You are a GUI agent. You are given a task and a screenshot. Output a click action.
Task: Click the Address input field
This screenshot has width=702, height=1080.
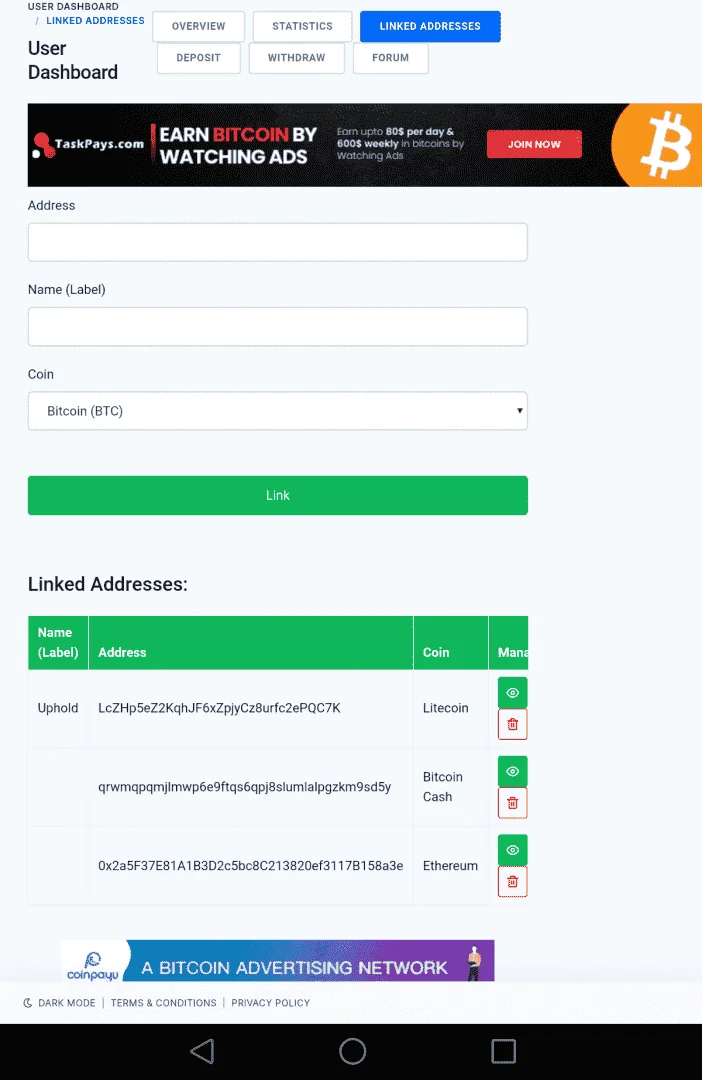click(278, 242)
